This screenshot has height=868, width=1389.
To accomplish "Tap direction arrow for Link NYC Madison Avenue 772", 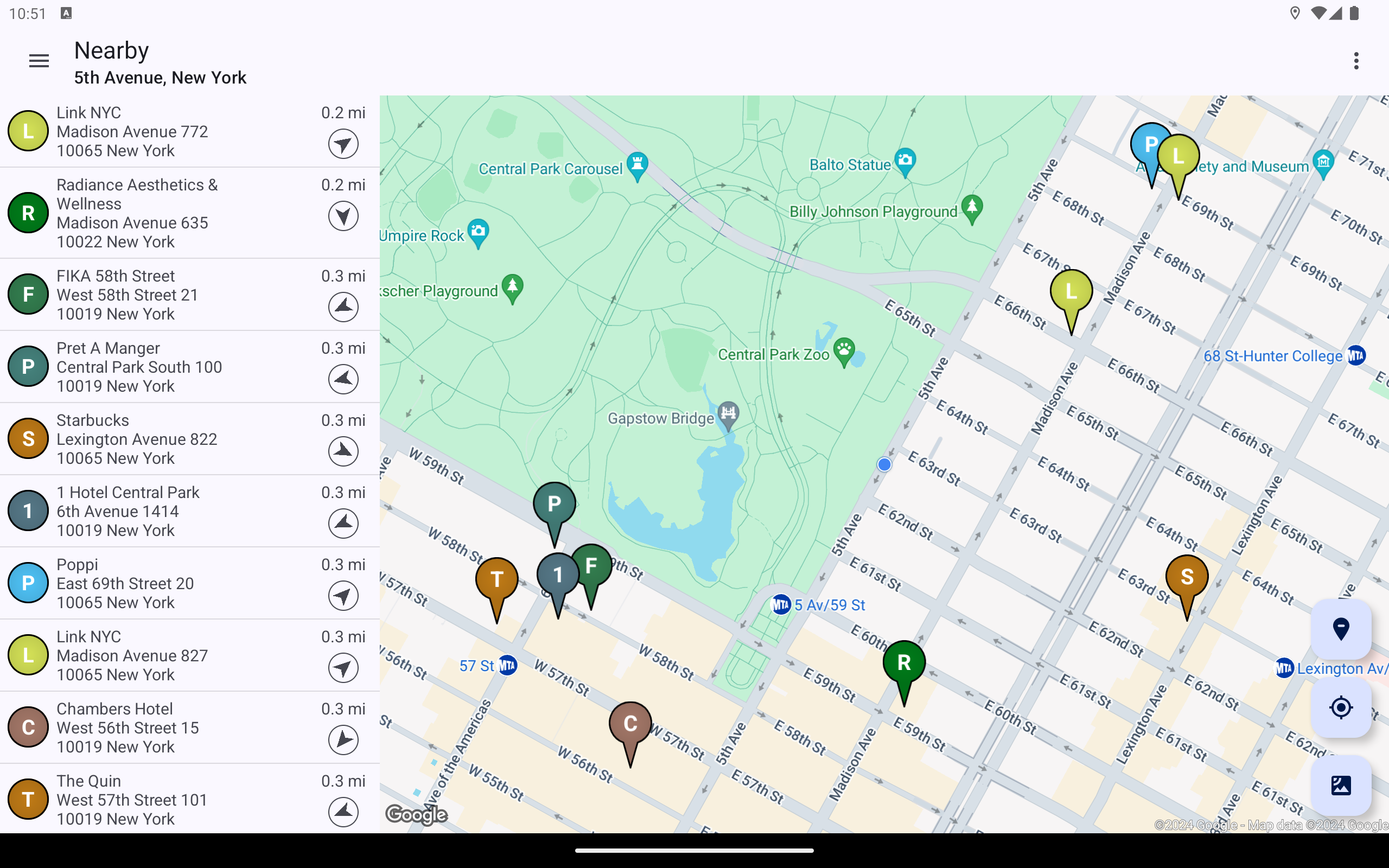I will point(343,144).
